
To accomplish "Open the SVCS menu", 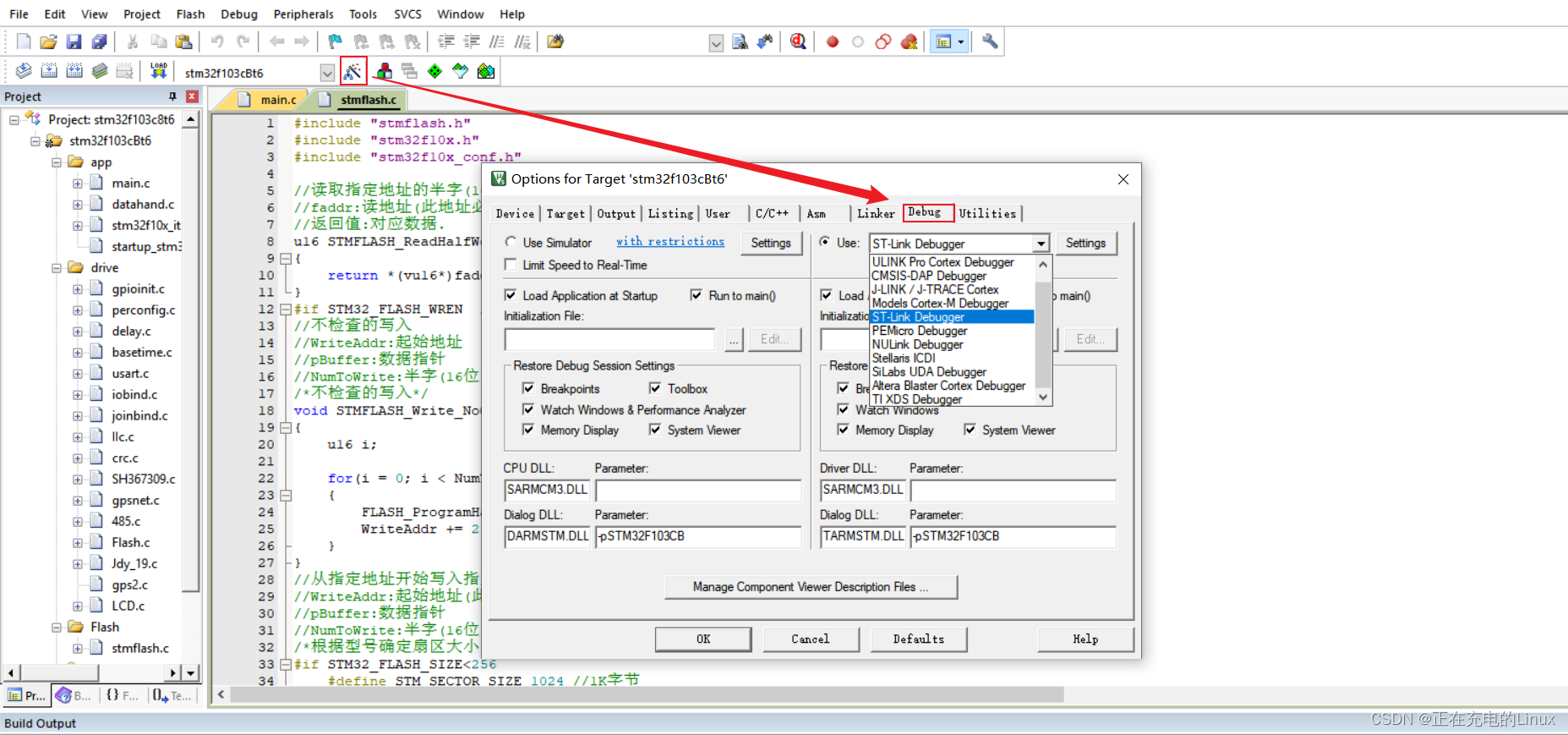I will coord(407,14).
